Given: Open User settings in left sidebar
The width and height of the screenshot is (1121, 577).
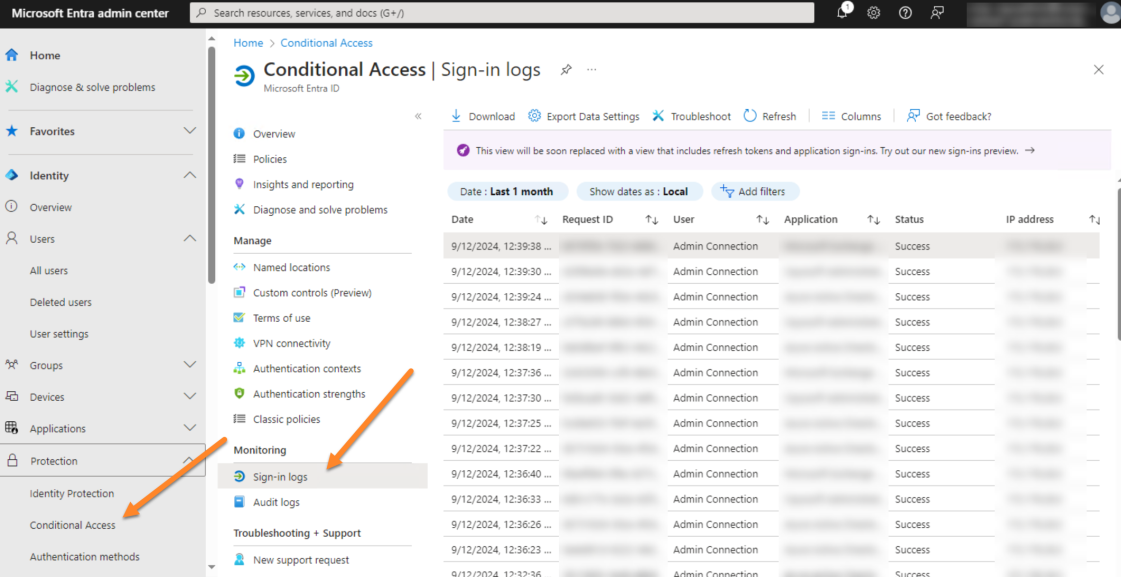Looking at the screenshot, I should click(59, 333).
